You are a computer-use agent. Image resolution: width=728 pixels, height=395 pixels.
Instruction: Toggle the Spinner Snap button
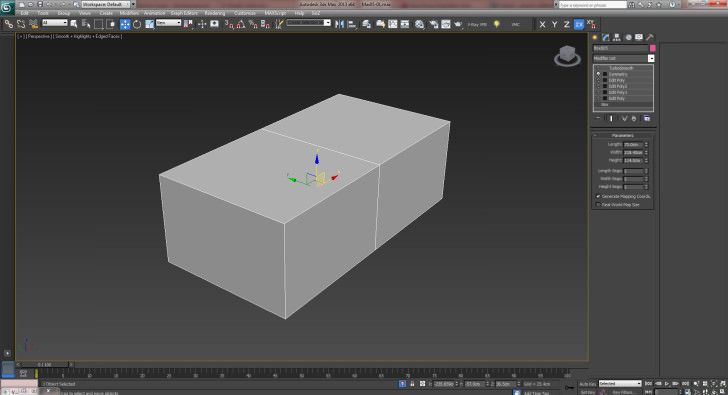265,24
